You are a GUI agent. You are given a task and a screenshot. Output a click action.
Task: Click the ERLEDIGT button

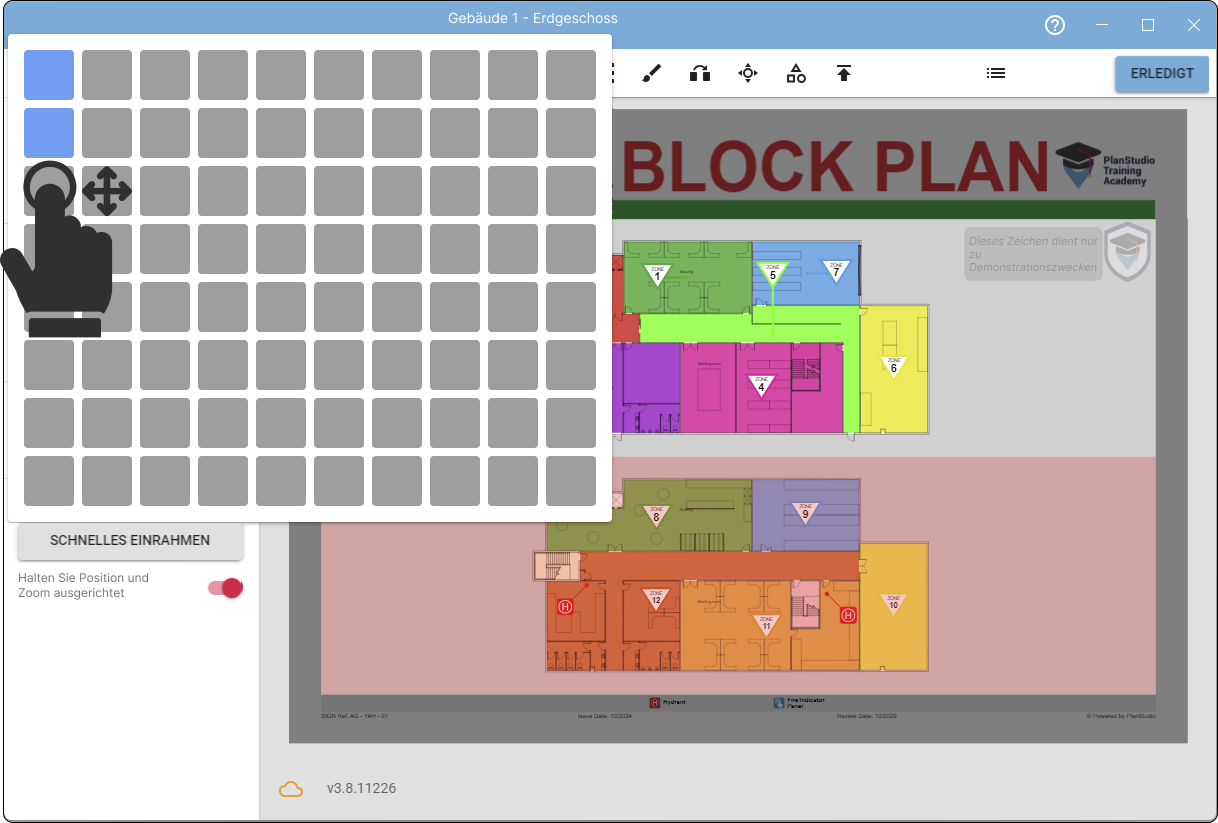(1162, 74)
